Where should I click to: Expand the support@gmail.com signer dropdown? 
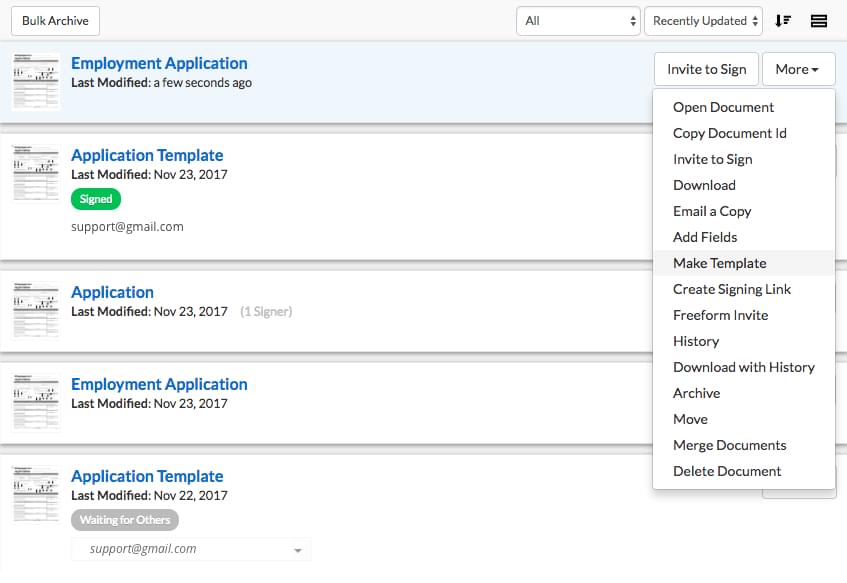pos(191,549)
